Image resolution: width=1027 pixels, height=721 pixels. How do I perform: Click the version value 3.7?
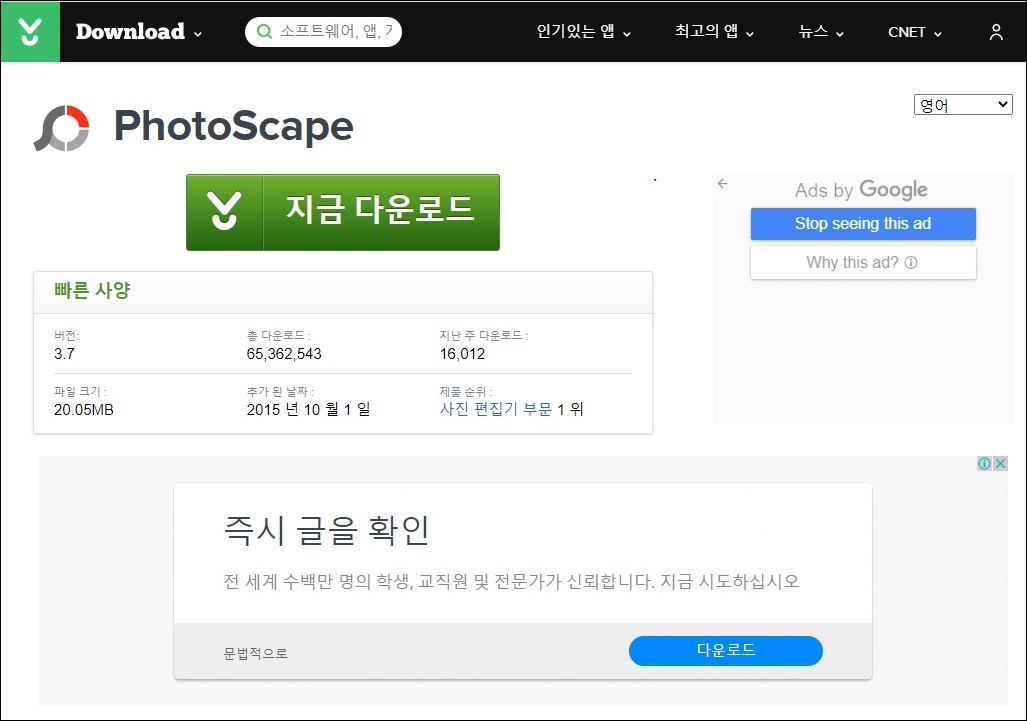[64, 354]
